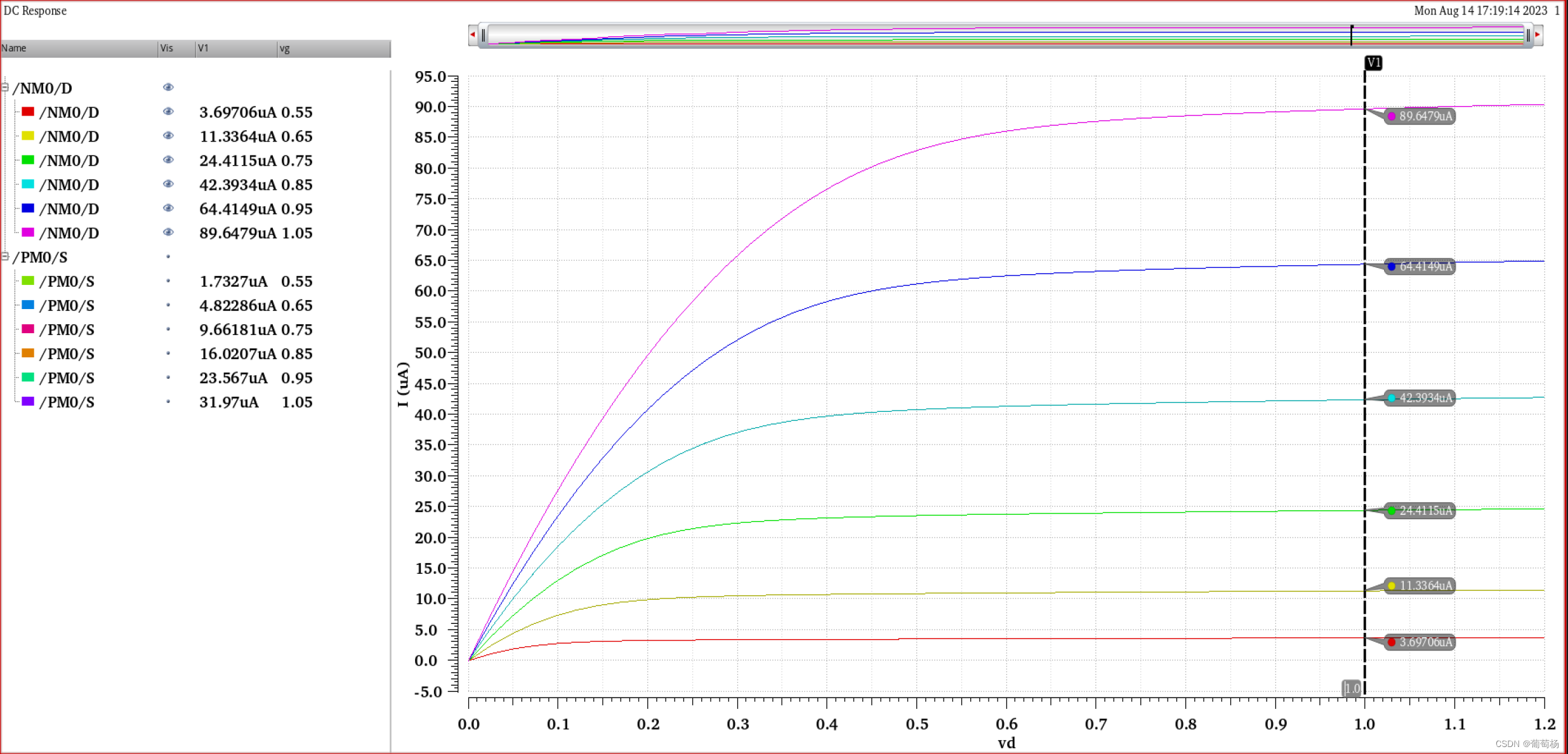This screenshot has height=754, width=1568.
Task: Click the 3.69706uA red marker label
Action: coord(1420,642)
